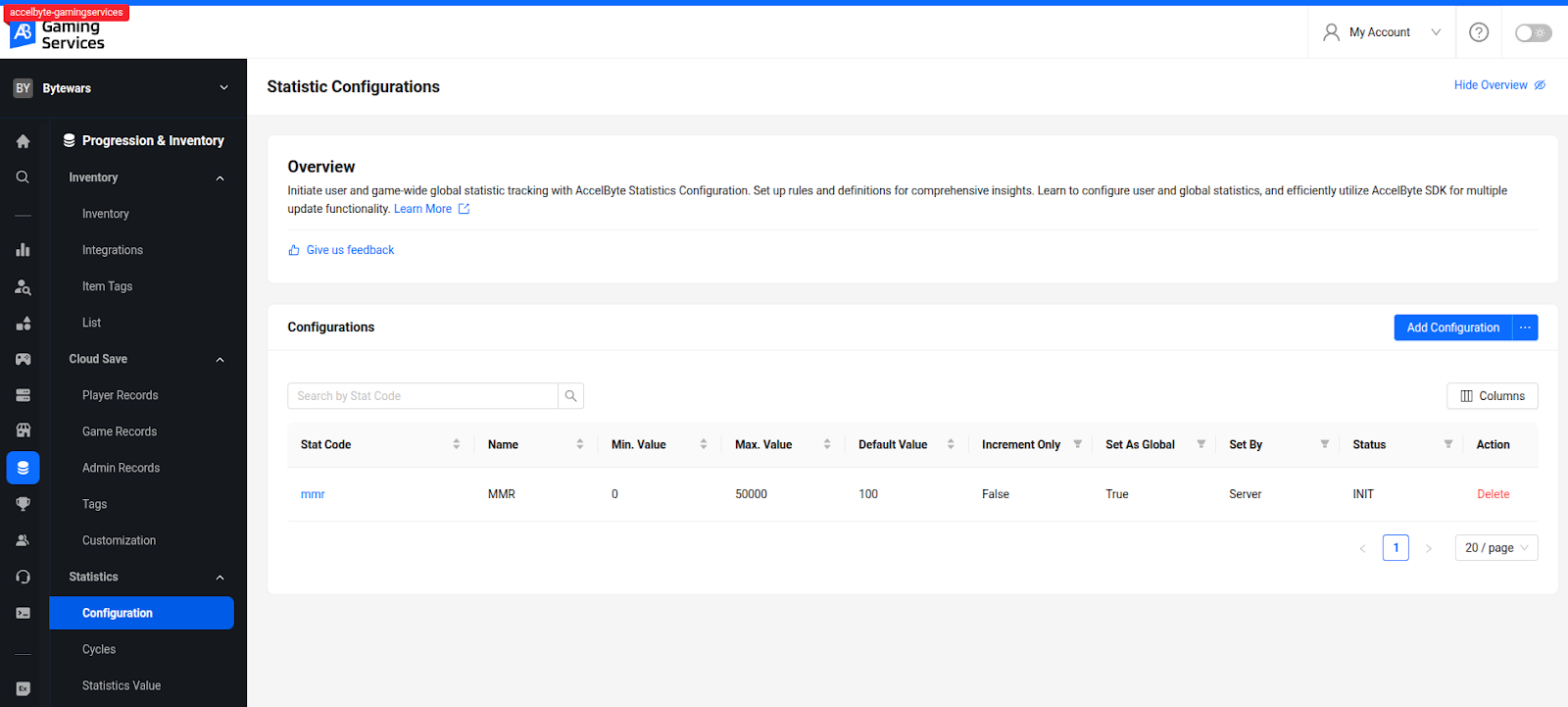Open the 20 / page size dropdown
The image size is (1568, 707).
(1495, 548)
